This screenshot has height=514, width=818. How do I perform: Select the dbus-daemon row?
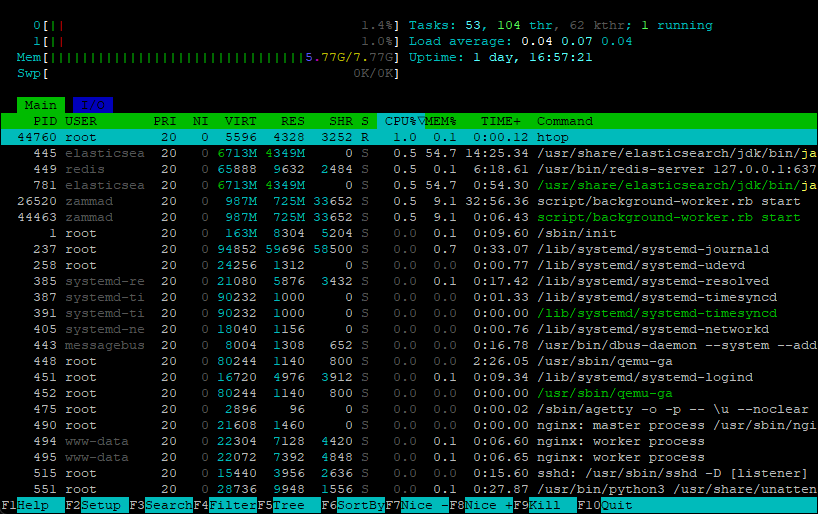point(409,345)
